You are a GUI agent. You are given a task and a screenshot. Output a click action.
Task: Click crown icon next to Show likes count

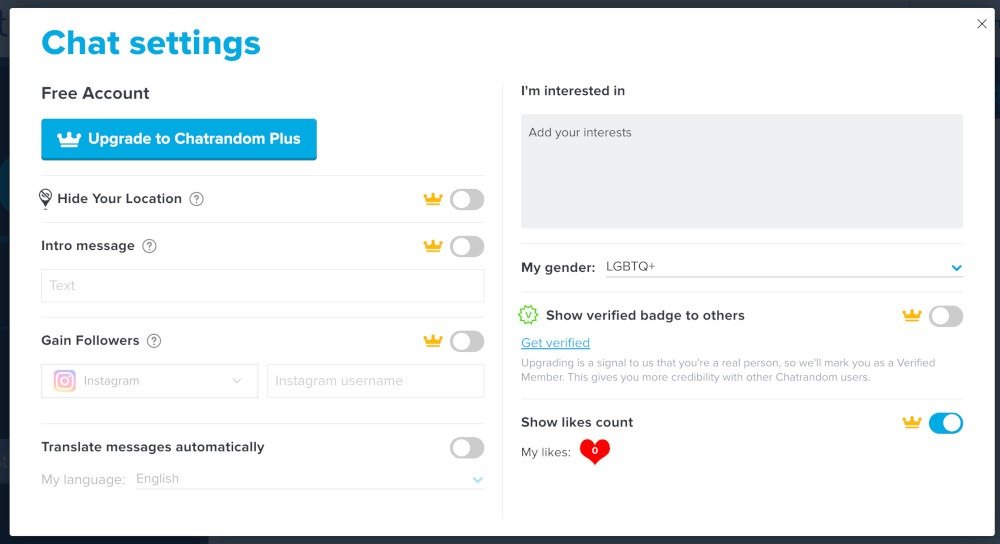point(911,423)
